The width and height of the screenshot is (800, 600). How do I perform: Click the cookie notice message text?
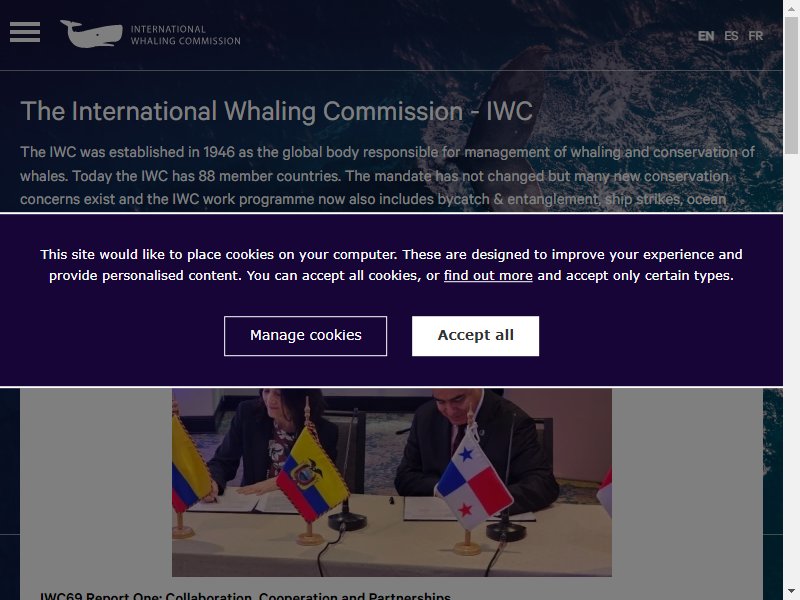pyautogui.click(x=391, y=265)
